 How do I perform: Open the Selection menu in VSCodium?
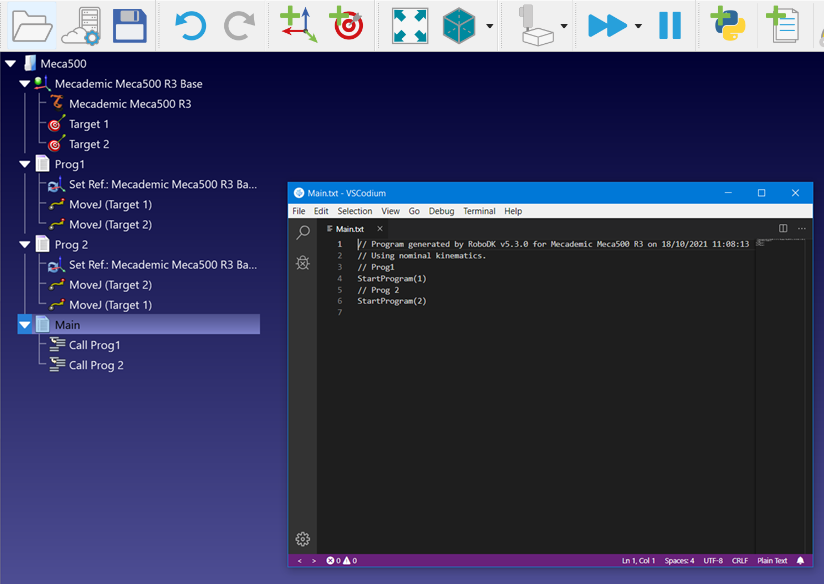(354, 211)
